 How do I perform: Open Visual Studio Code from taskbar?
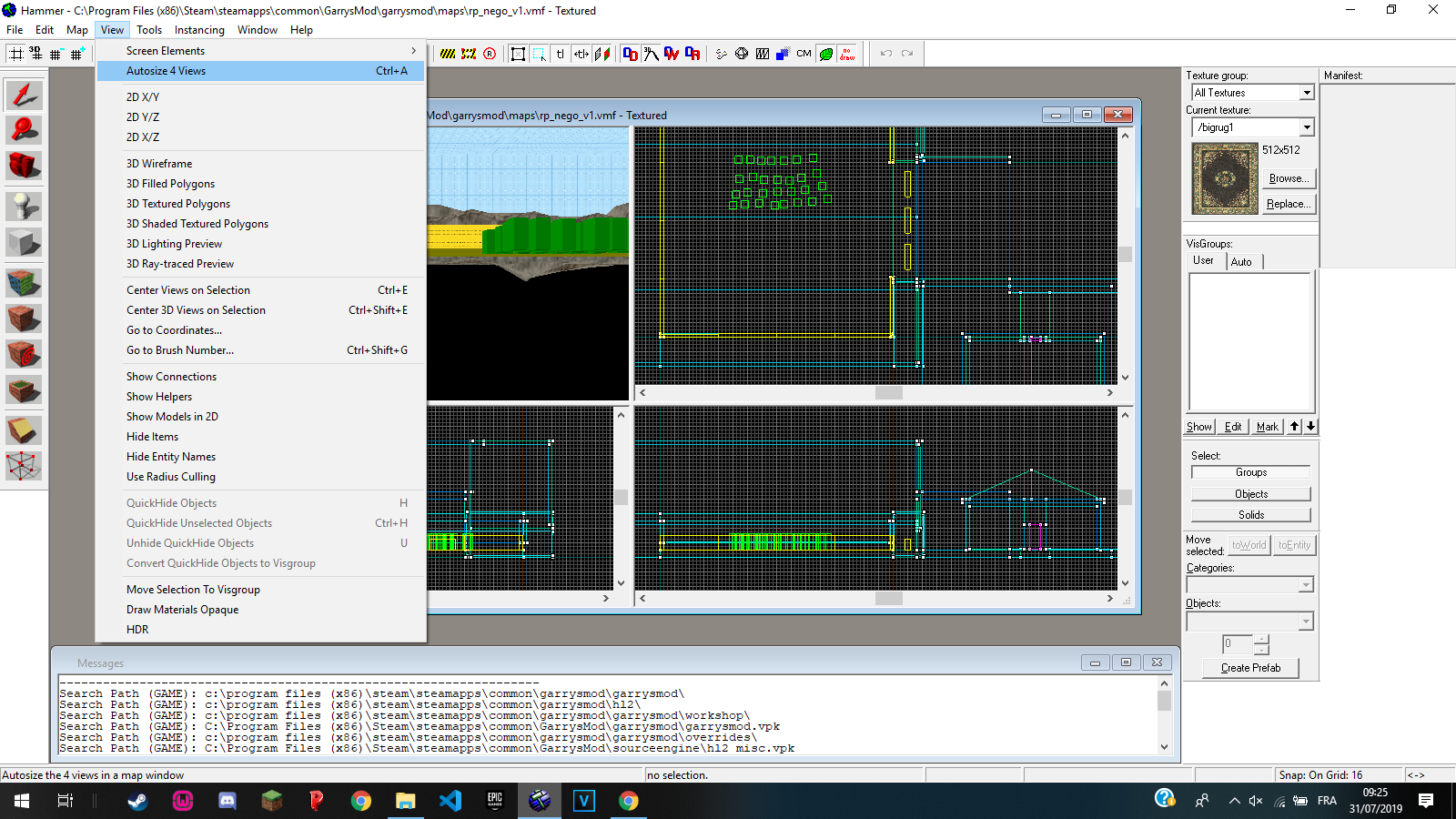pos(450,801)
